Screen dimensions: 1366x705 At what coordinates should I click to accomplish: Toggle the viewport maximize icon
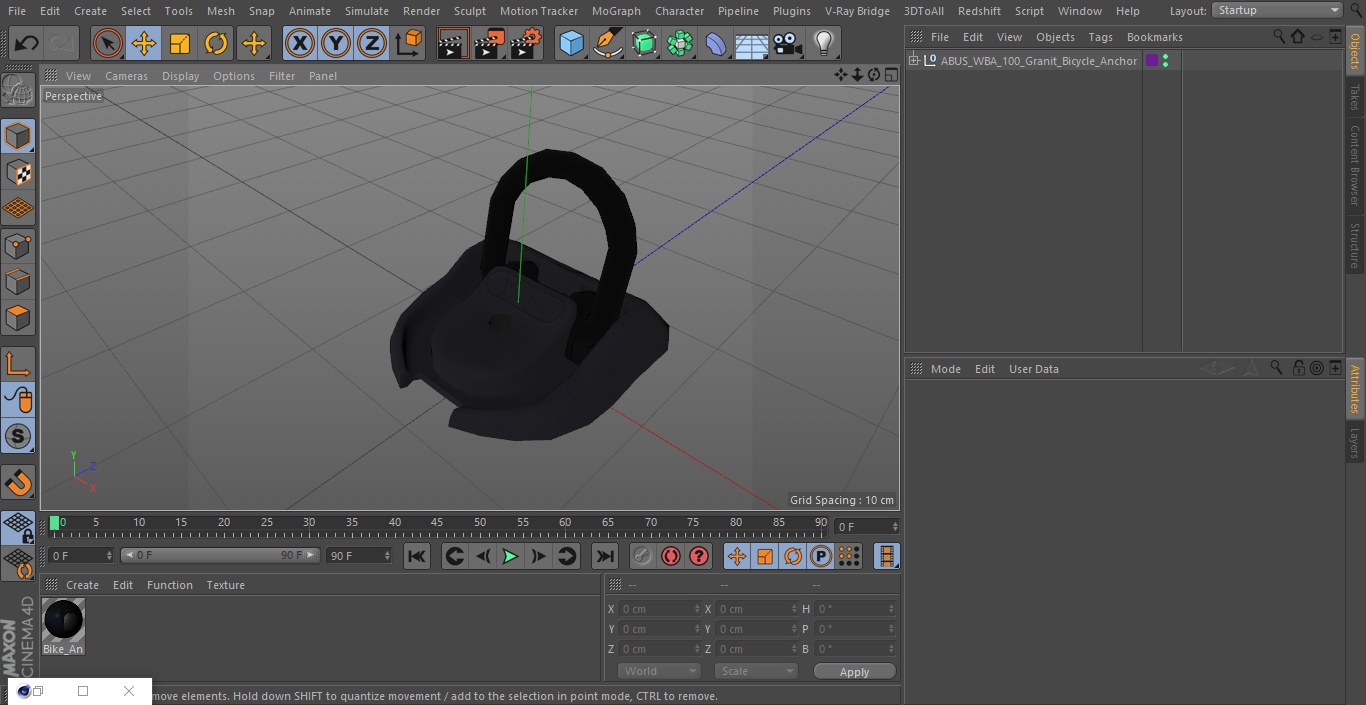point(890,75)
